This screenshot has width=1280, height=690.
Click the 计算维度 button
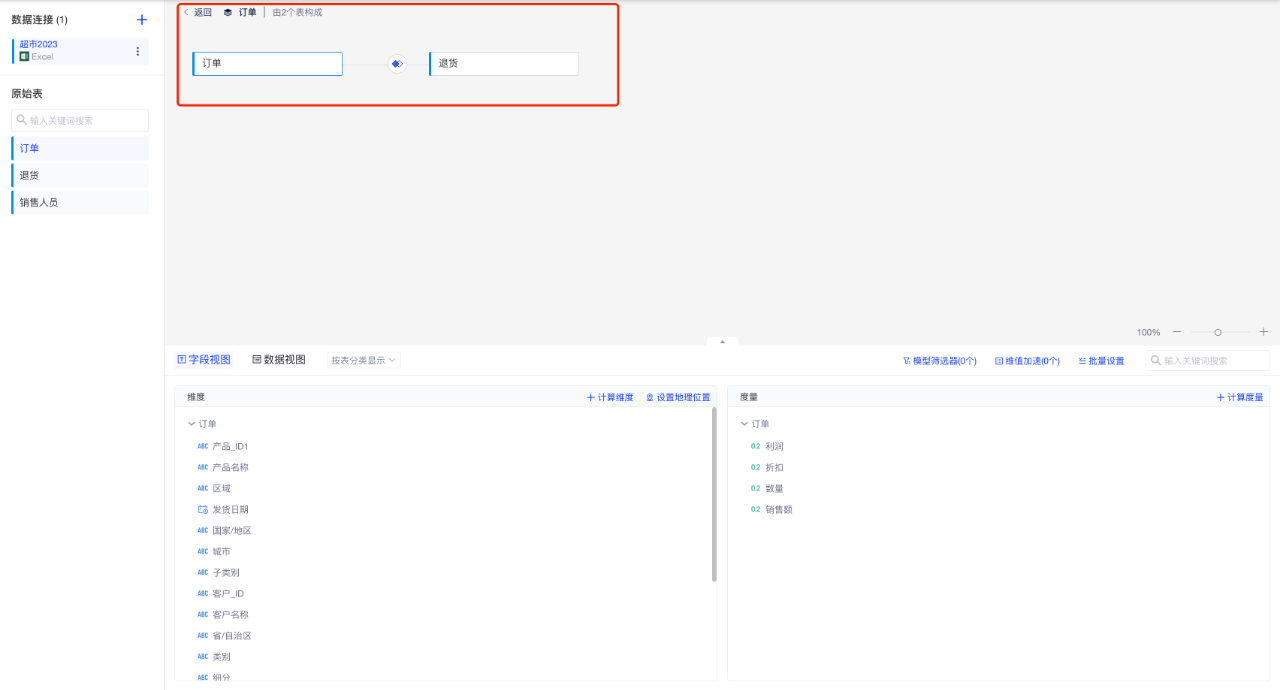pyautogui.click(x=610, y=397)
